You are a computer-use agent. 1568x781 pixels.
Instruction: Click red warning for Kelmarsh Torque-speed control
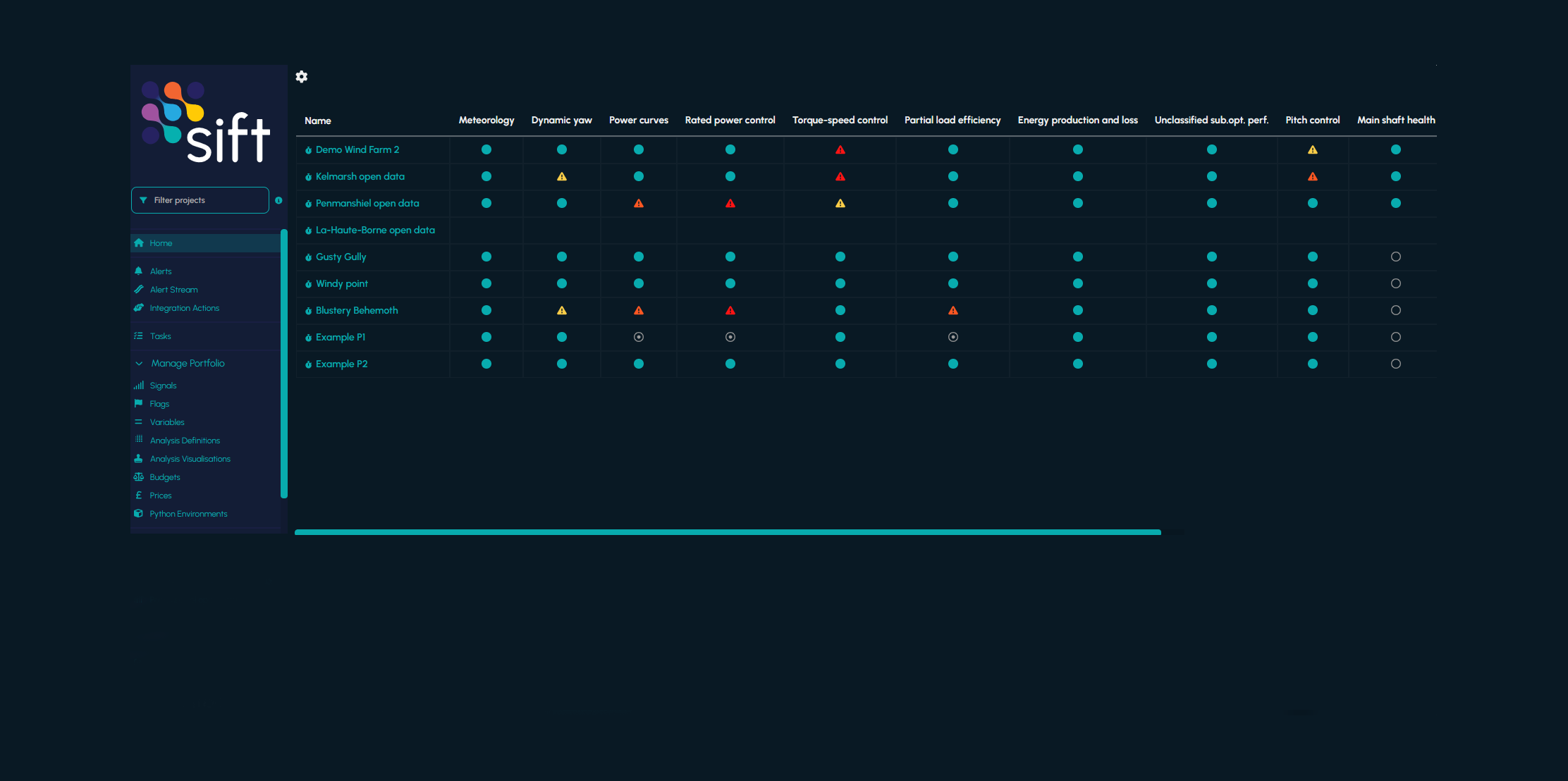840,177
